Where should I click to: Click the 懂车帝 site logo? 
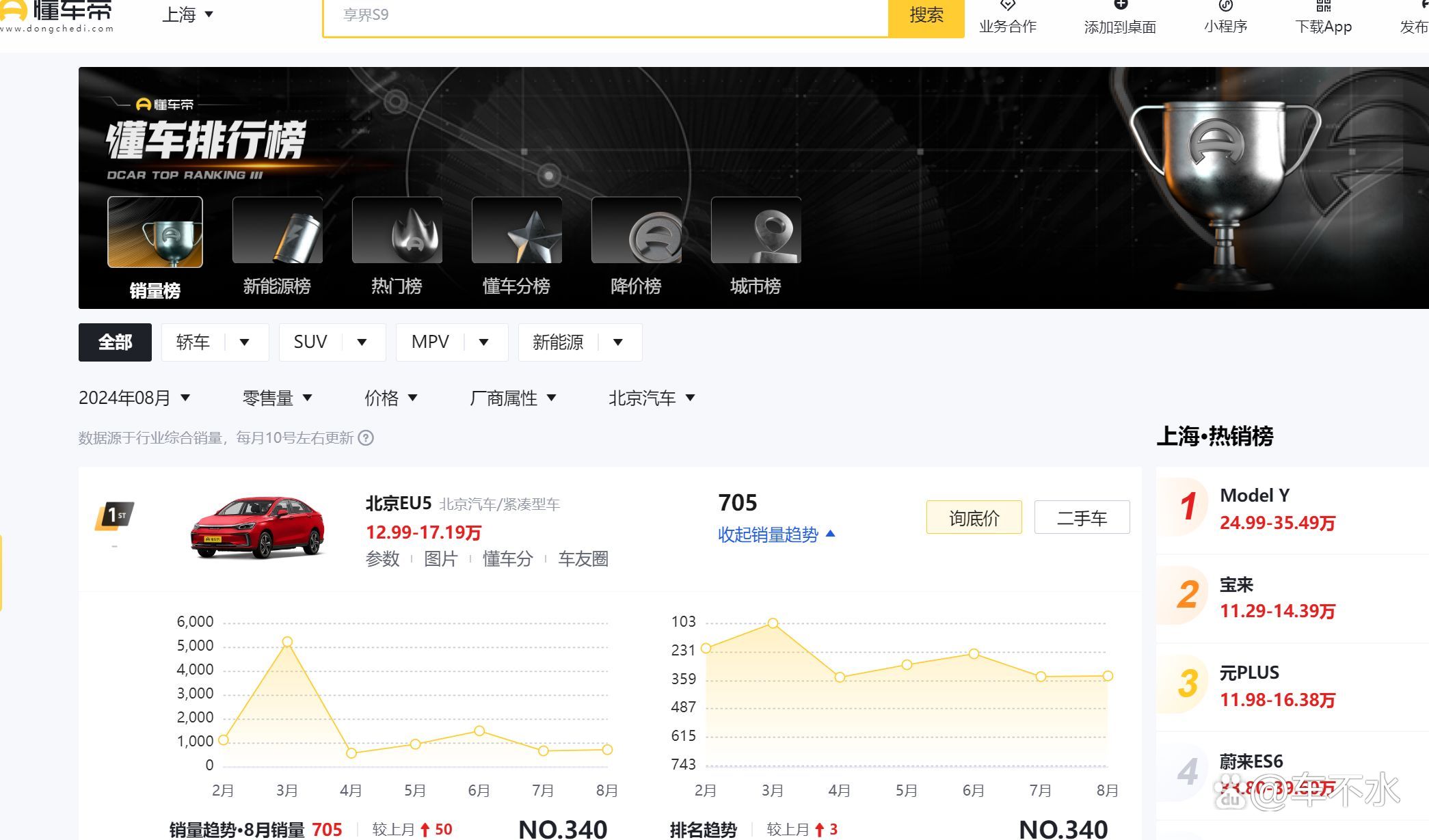[57, 15]
